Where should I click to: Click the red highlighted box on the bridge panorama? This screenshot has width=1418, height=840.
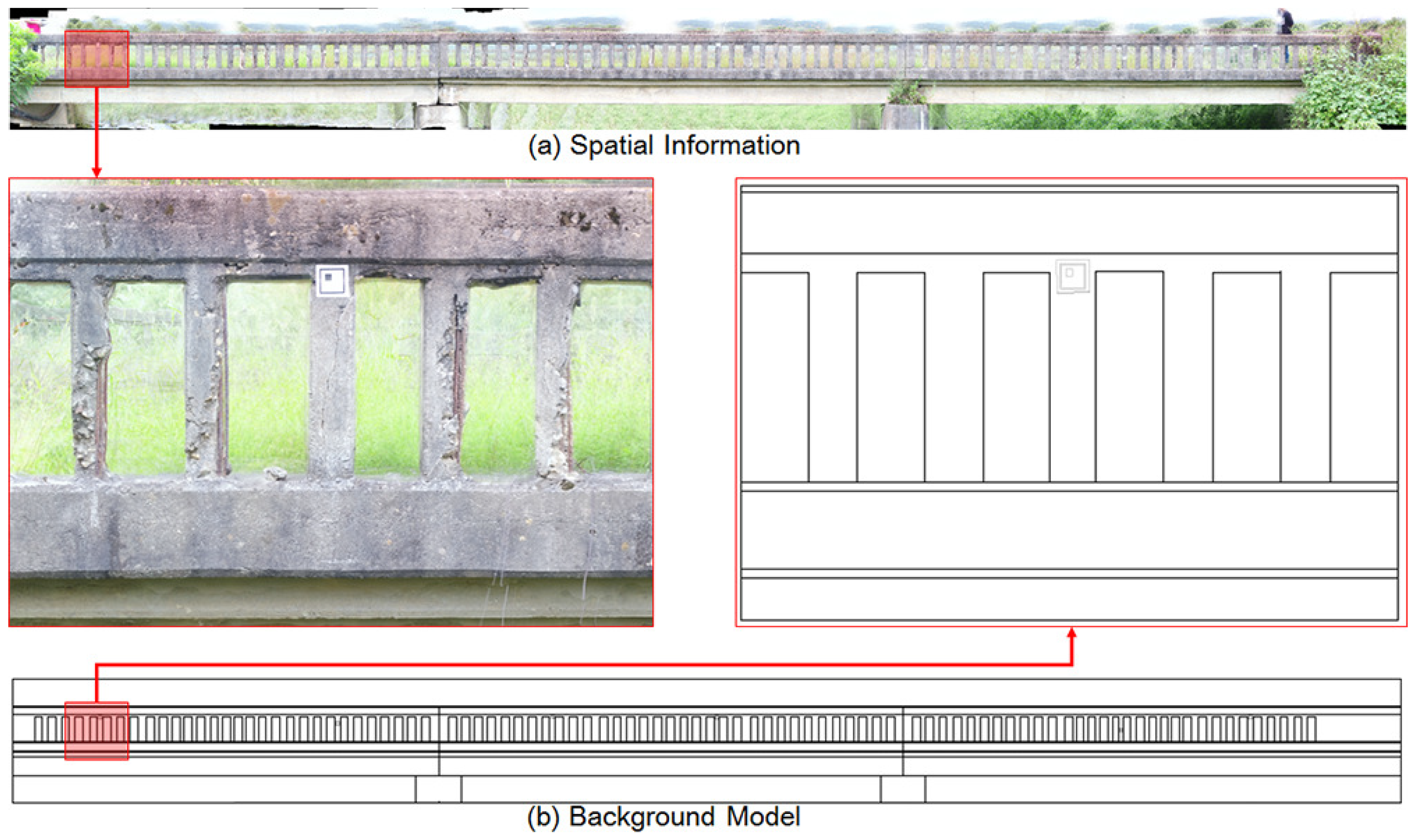click(96, 59)
